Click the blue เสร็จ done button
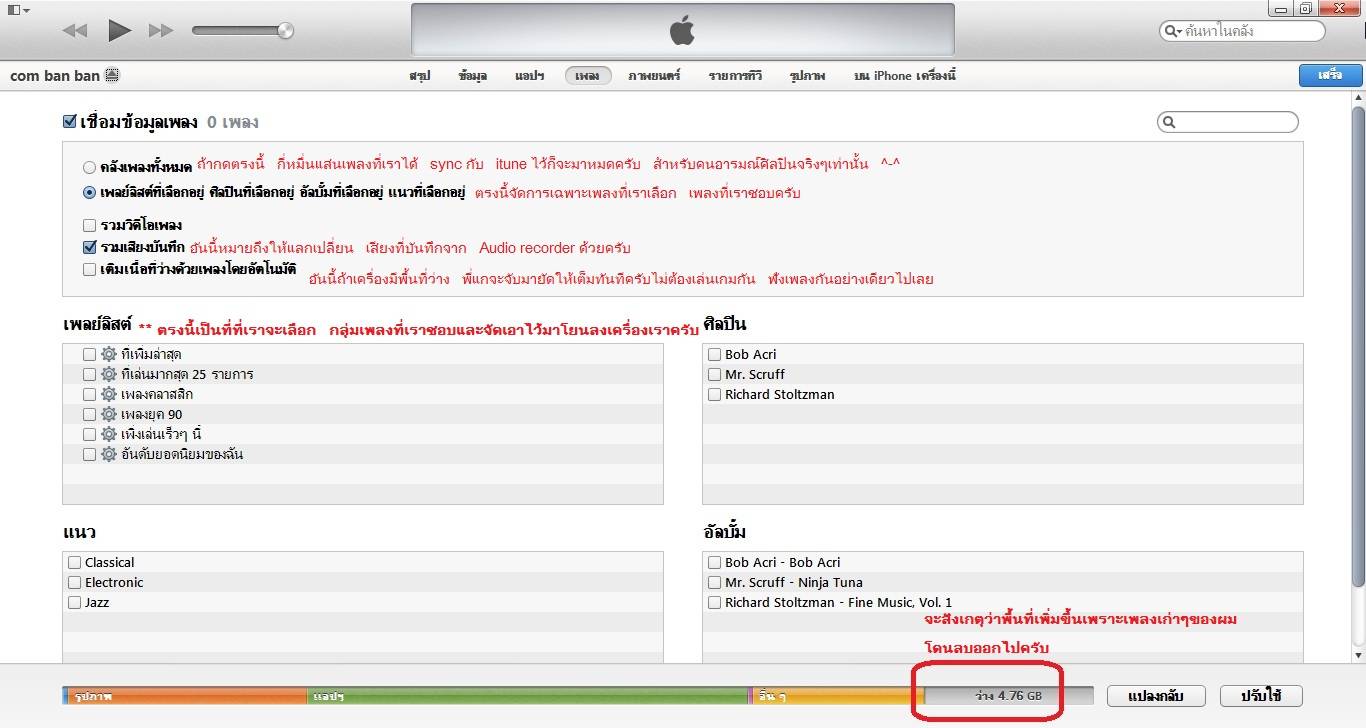 pos(1329,75)
